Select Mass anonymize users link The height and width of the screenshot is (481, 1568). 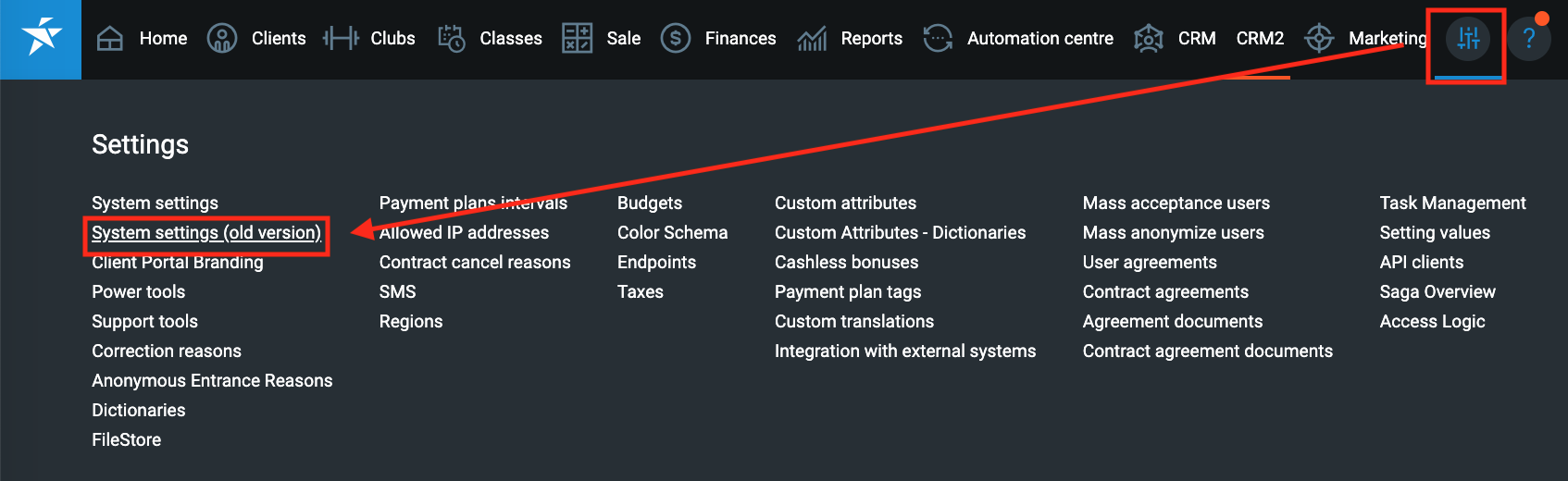point(1173,233)
